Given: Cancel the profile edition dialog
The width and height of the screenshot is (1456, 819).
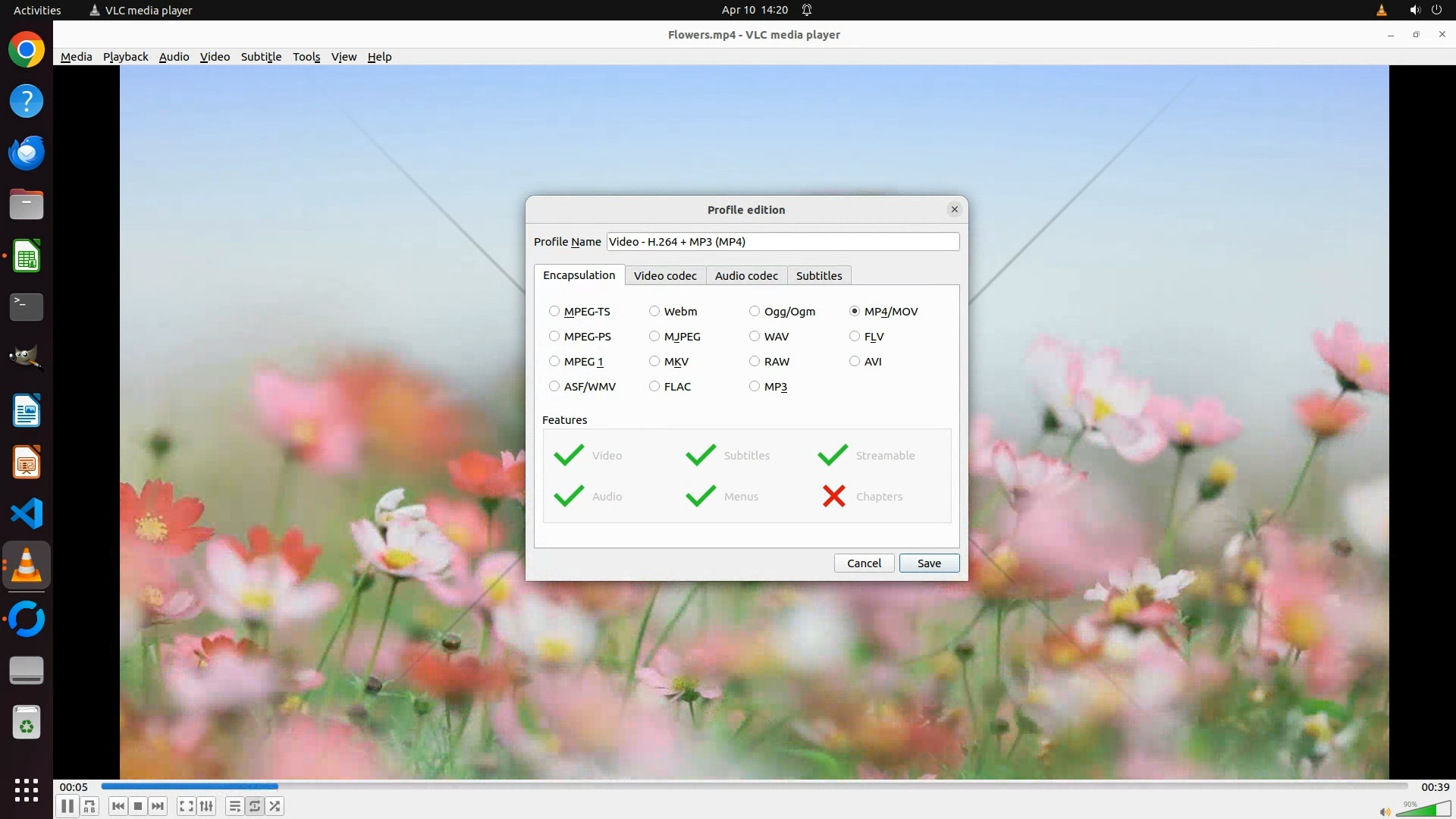Looking at the screenshot, I should pos(864,563).
